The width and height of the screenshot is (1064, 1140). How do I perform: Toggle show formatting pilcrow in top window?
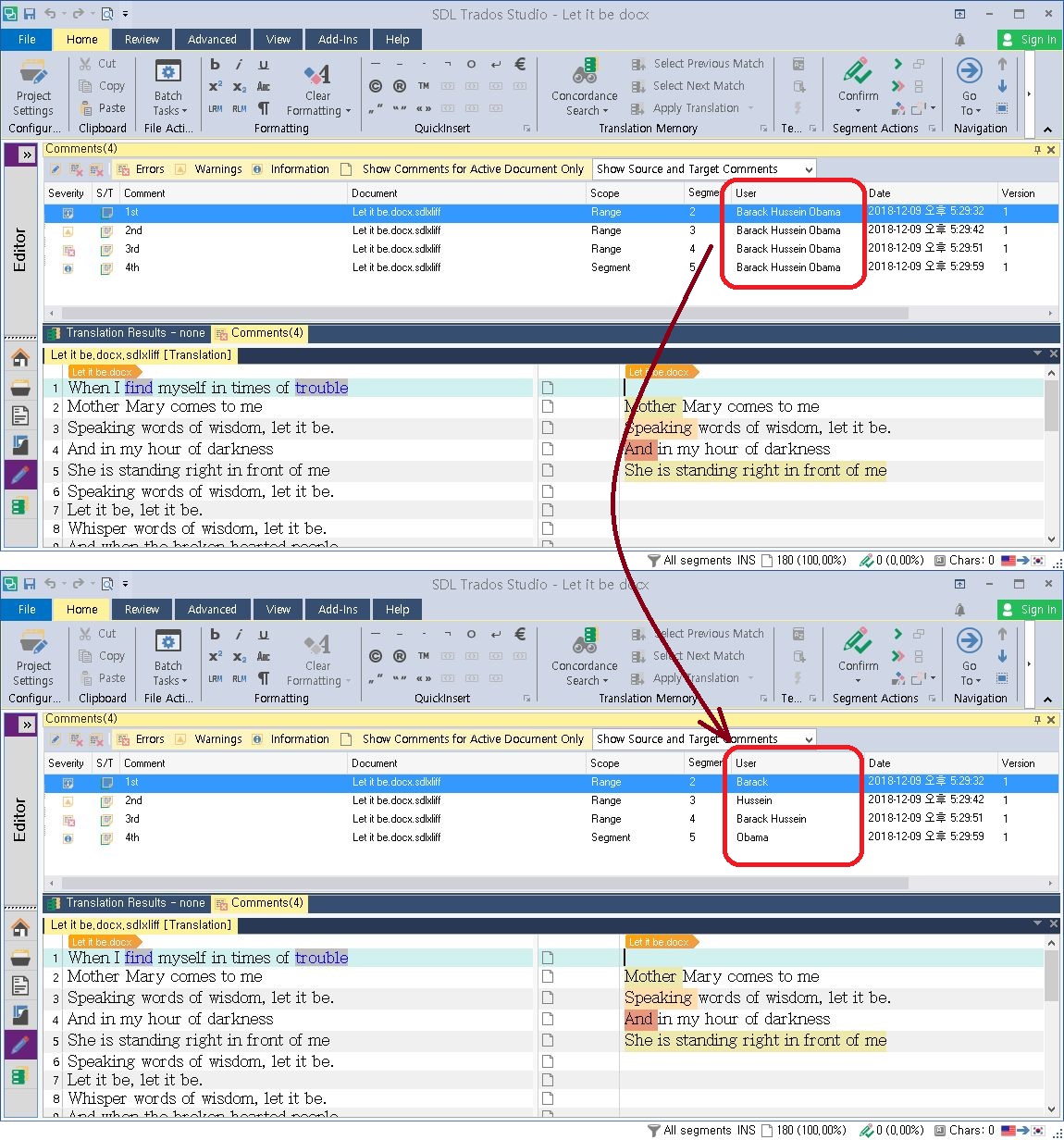[x=264, y=108]
